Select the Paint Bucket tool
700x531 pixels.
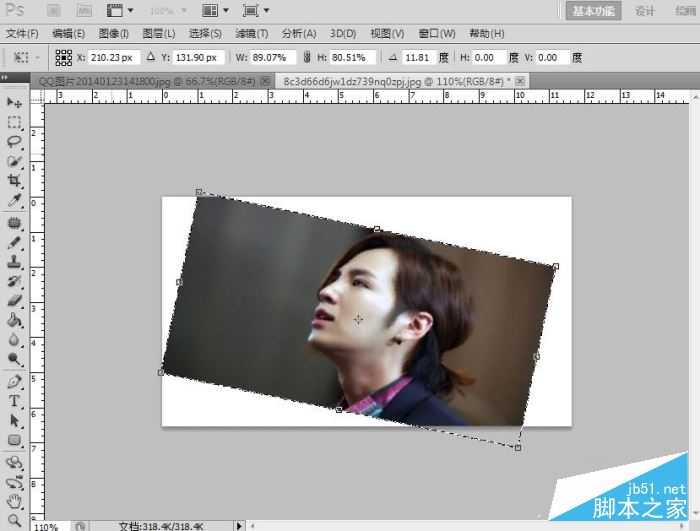14,321
